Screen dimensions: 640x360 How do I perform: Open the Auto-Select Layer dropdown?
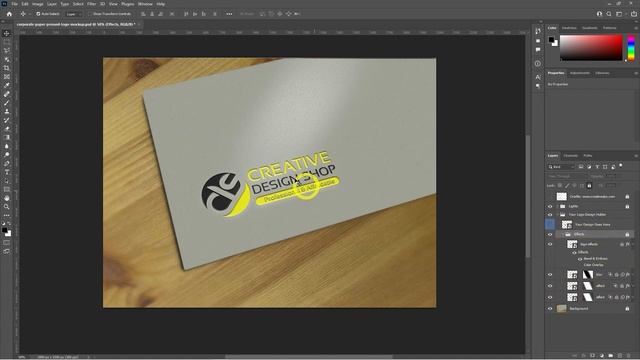73,14
